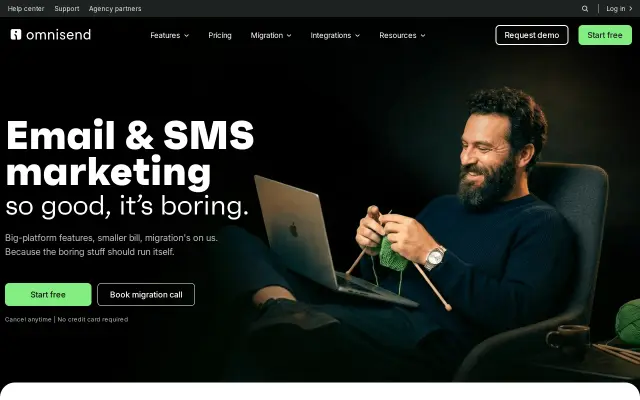This screenshot has height=400, width=640.
Task: Visit the Support link
Action: (67, 9)
